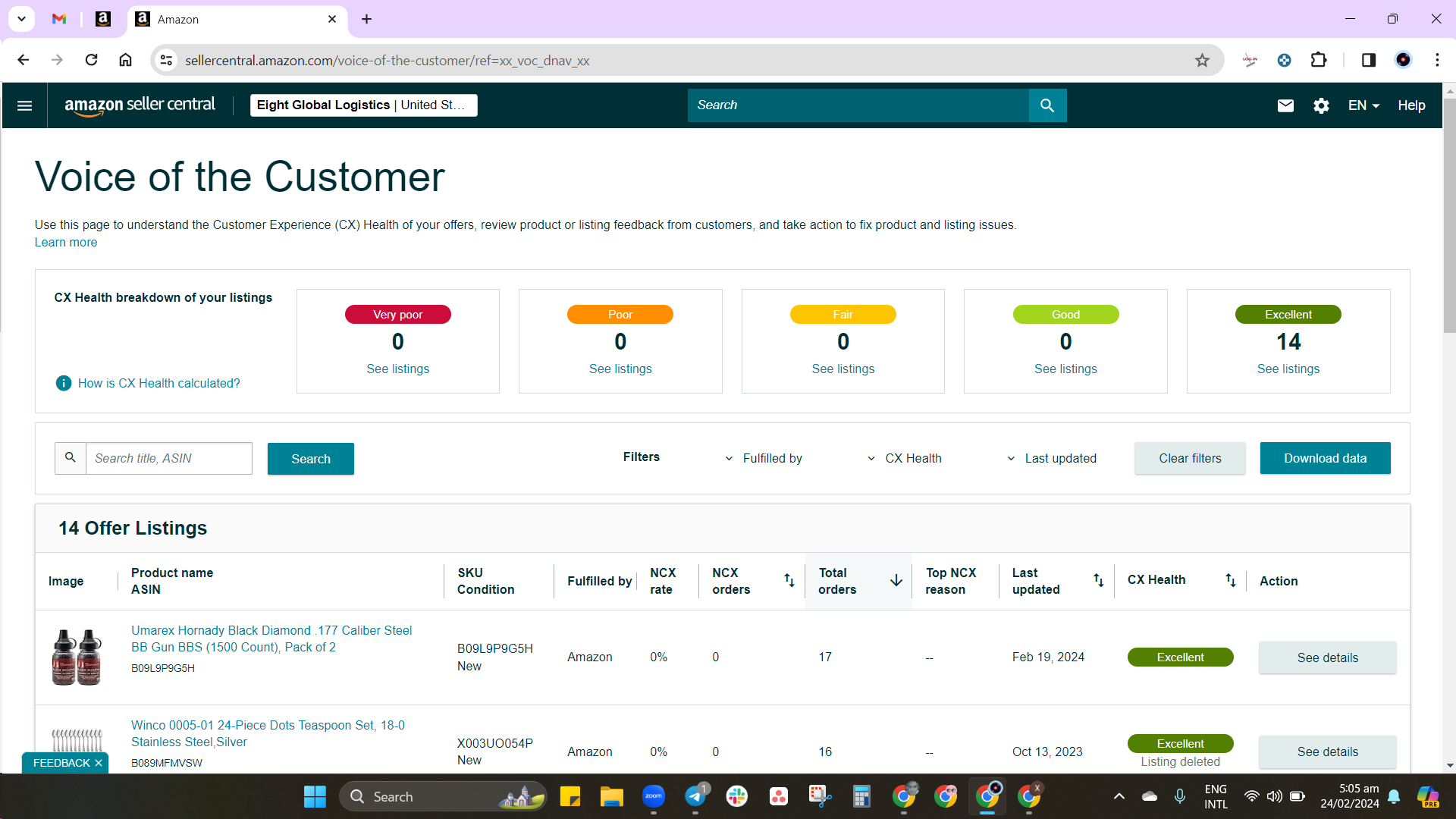Open the browser Extensions puzzle icon
Image resolution: width=1456 pixels, height=819 pixels.
pos(1319,60)
